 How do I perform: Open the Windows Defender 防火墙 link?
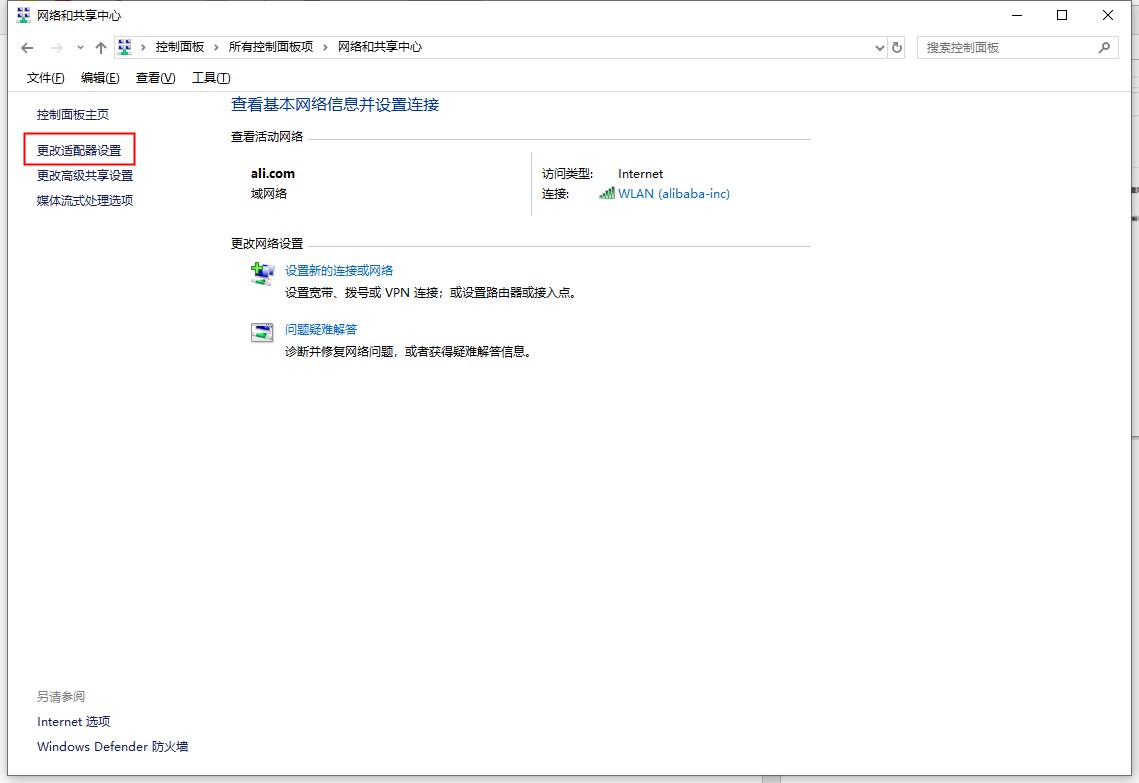pos(112,746)
